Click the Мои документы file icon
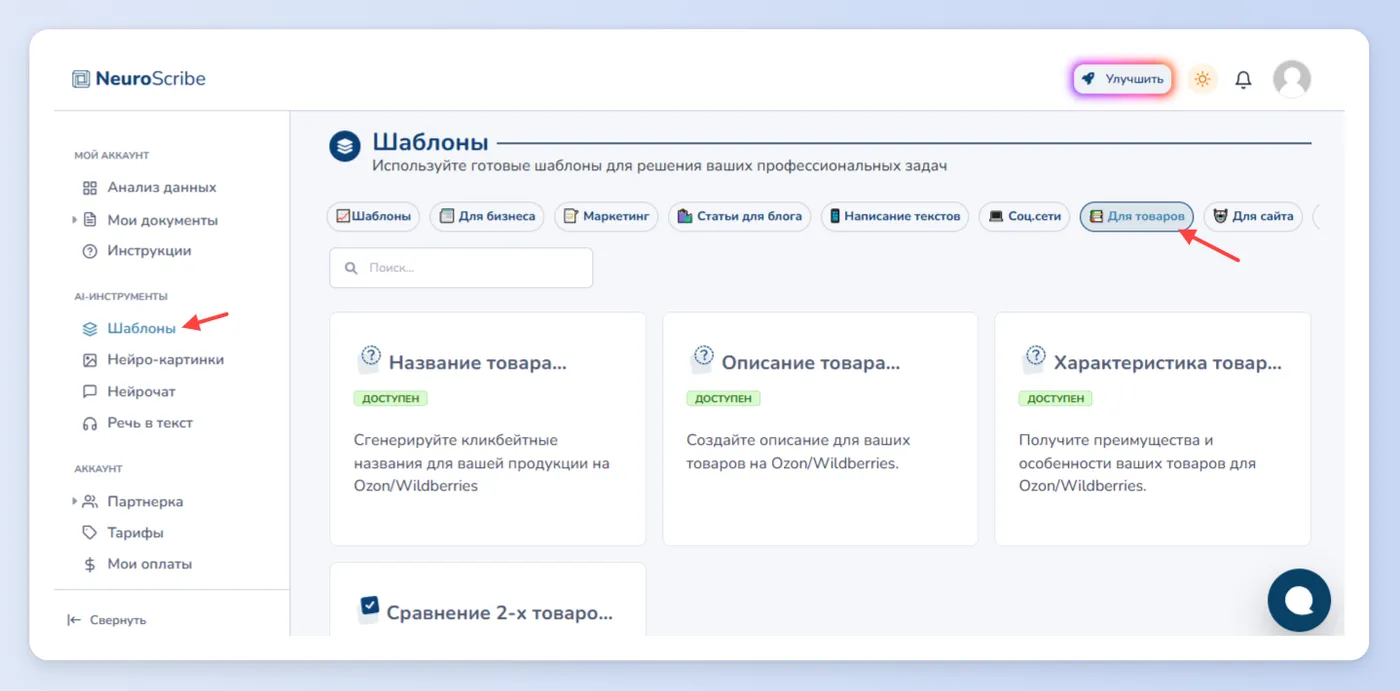This screenshot has width=1400, height=691. tap(90, 220)
